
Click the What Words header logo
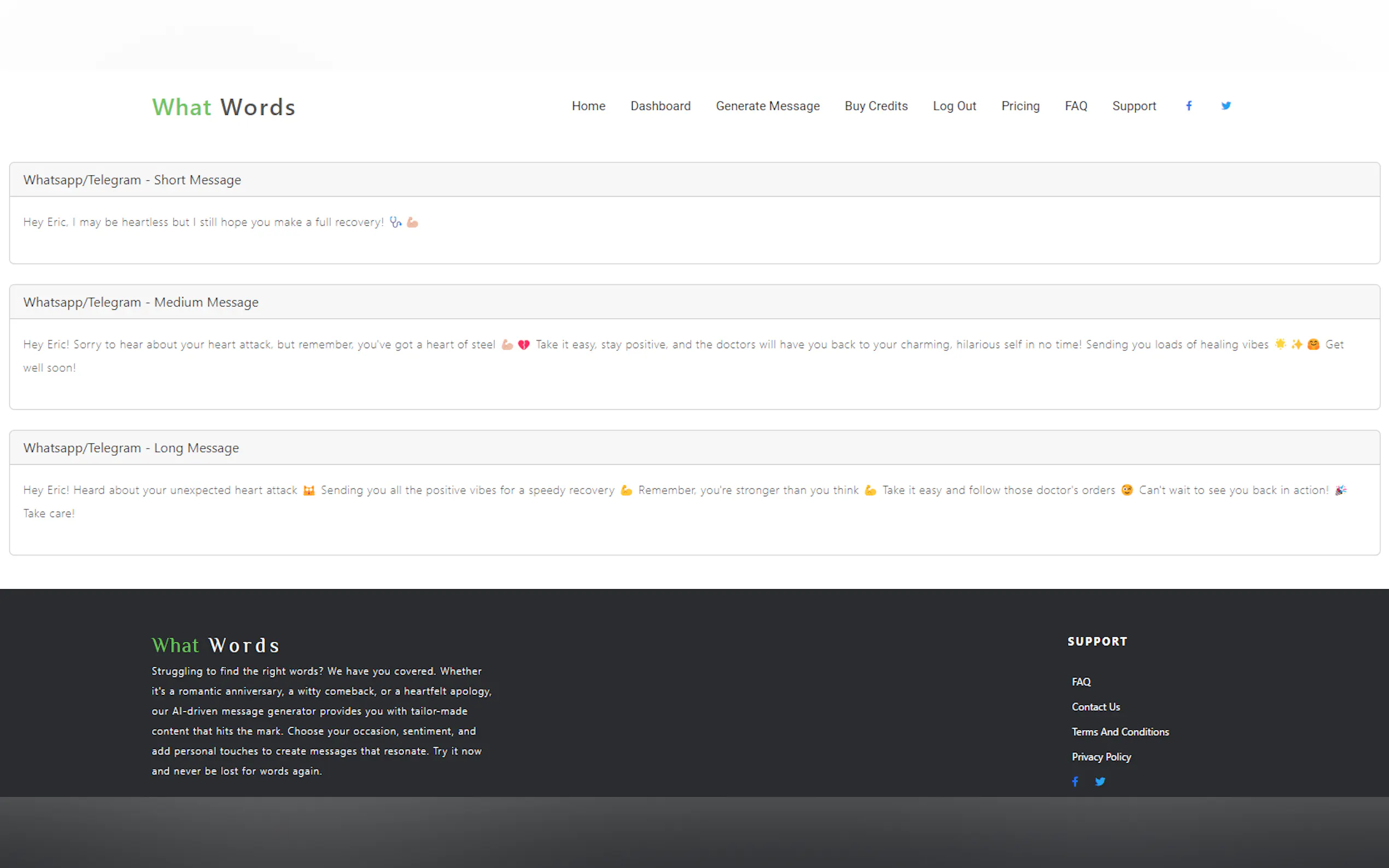pos(223,107)
